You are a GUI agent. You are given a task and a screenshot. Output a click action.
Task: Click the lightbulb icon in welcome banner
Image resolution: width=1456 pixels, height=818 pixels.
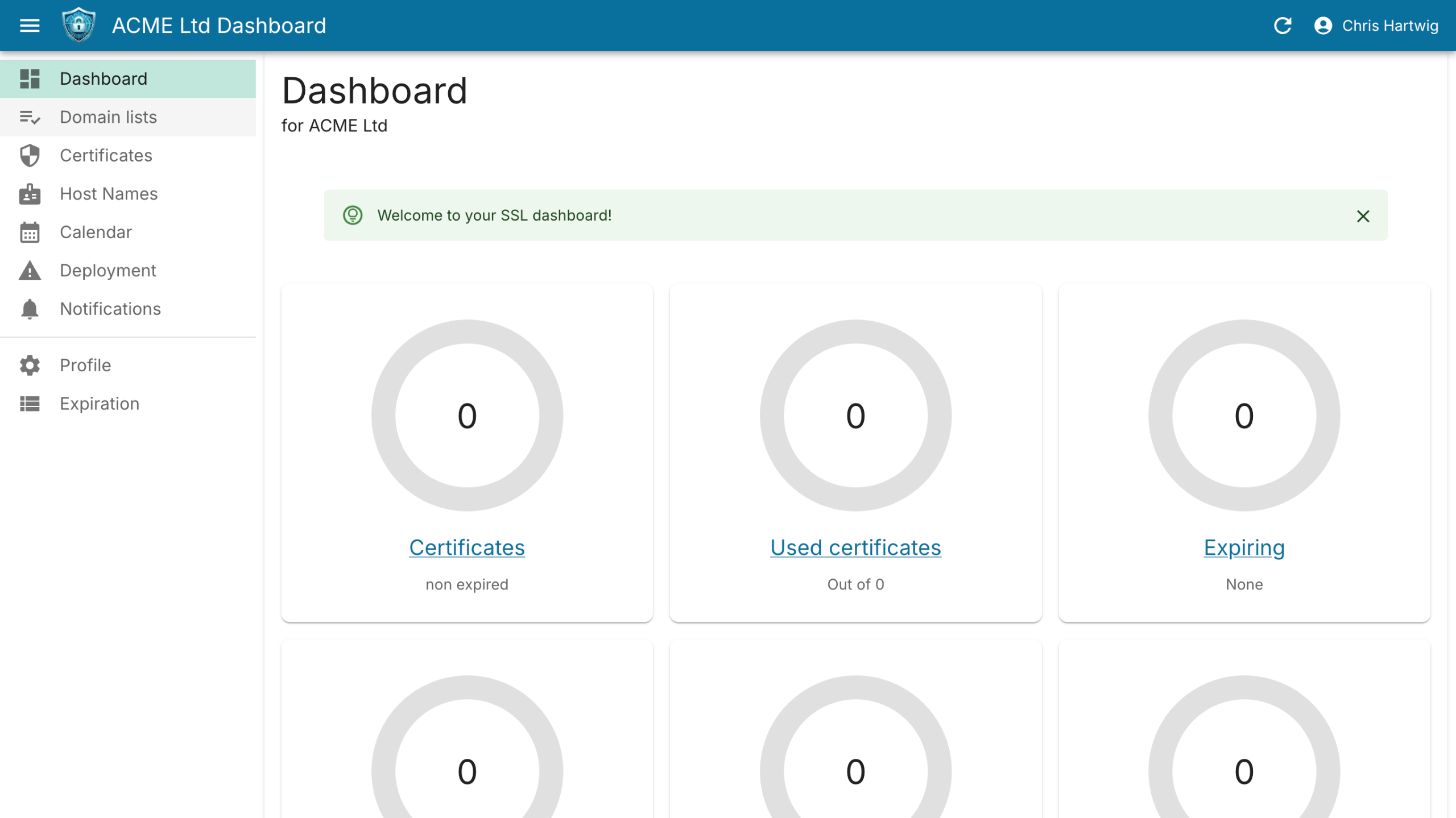click(x=353, y=215)
